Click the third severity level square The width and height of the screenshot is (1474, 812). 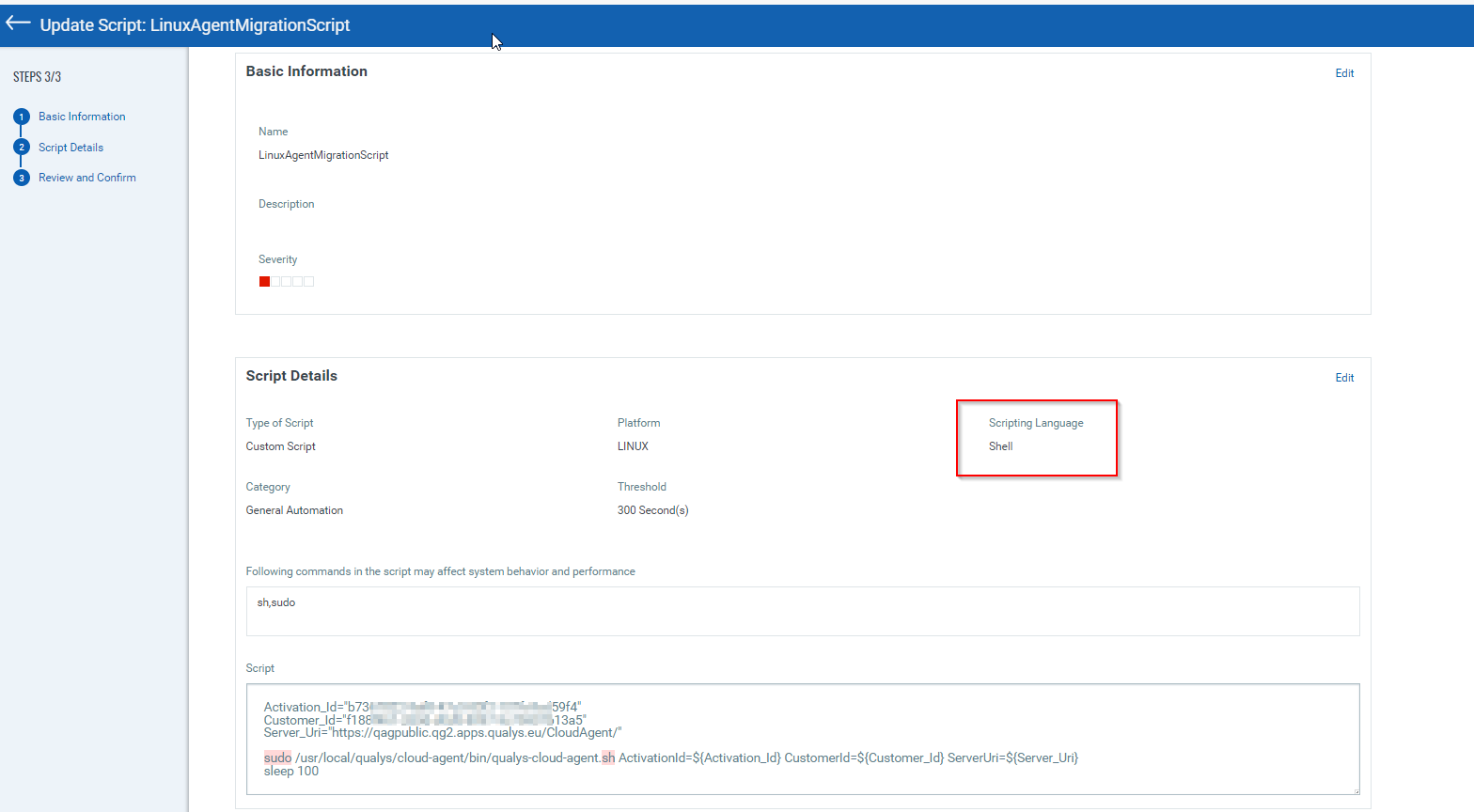point(287,282)
